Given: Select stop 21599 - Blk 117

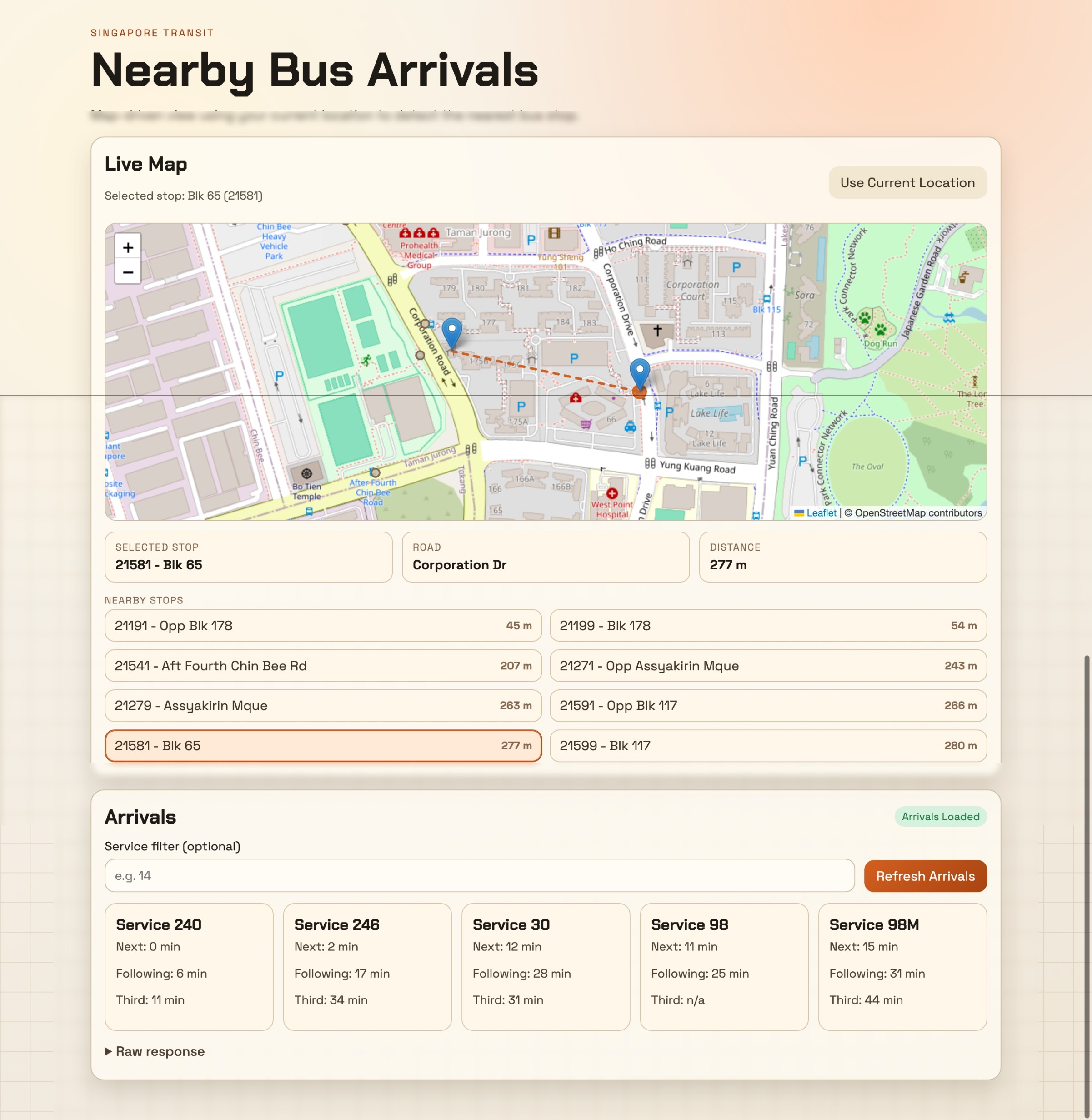Looking at the screenshot, I should click(768, 746).
